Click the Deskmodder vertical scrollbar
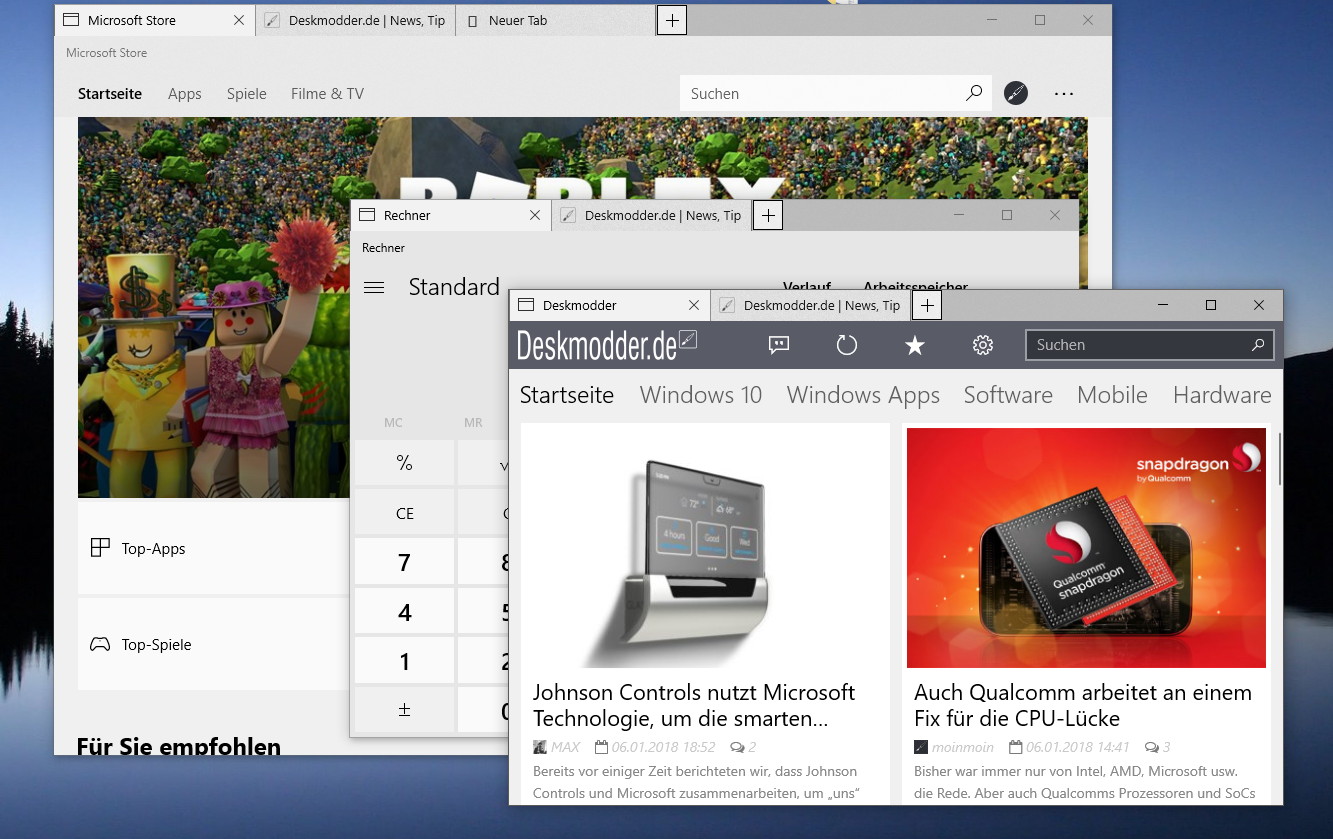Screen dimensions: 1333x839 (x=1279, y=458)
